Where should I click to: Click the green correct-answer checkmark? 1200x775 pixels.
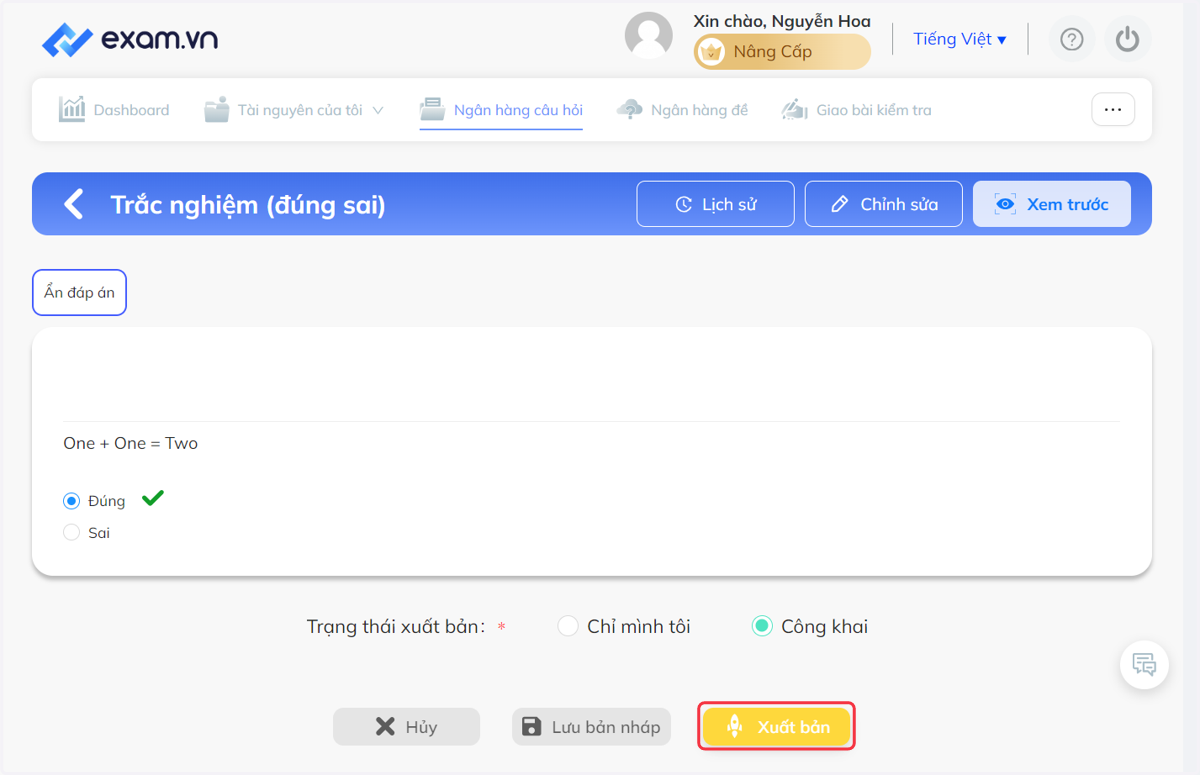coord(152,497)
